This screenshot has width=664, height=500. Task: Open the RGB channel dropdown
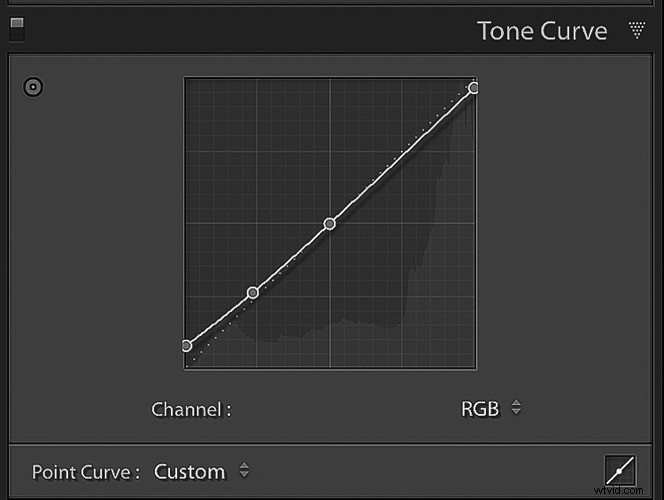pyautogui.click(x=480, y=409)
